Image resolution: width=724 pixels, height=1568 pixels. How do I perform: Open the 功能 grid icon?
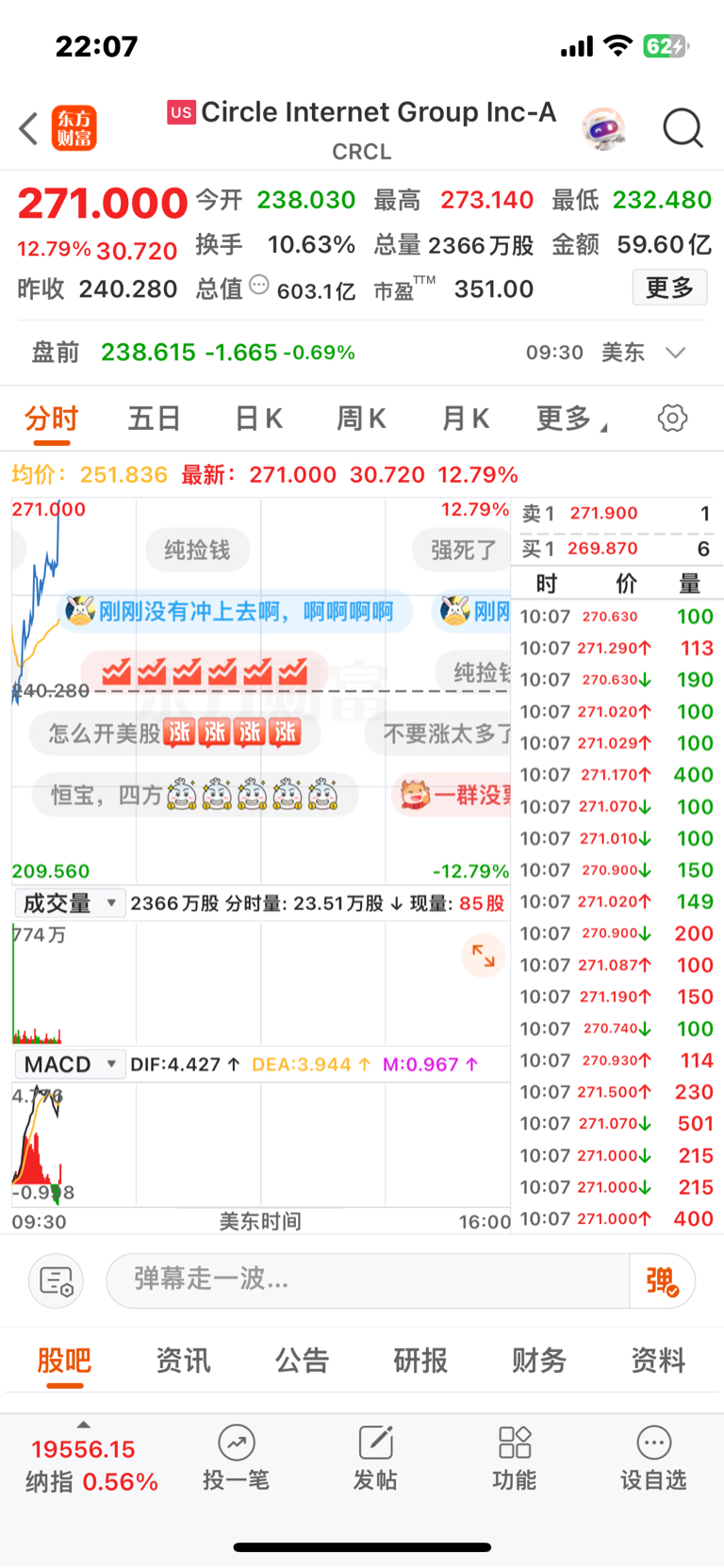(514, 1458)
